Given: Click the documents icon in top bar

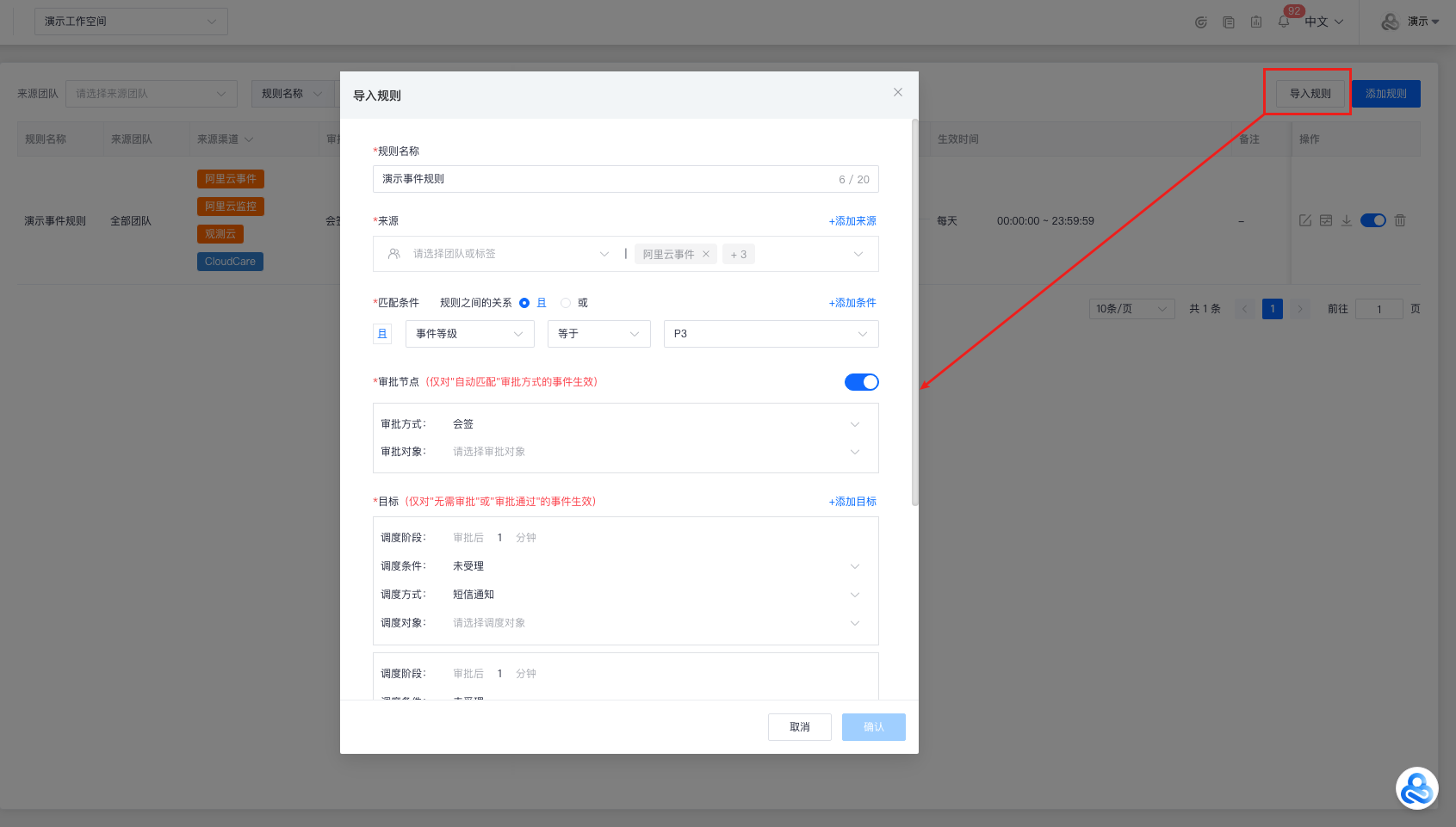Looking at the screenshot, I should pyautogui.click(x=1229, y=22).
